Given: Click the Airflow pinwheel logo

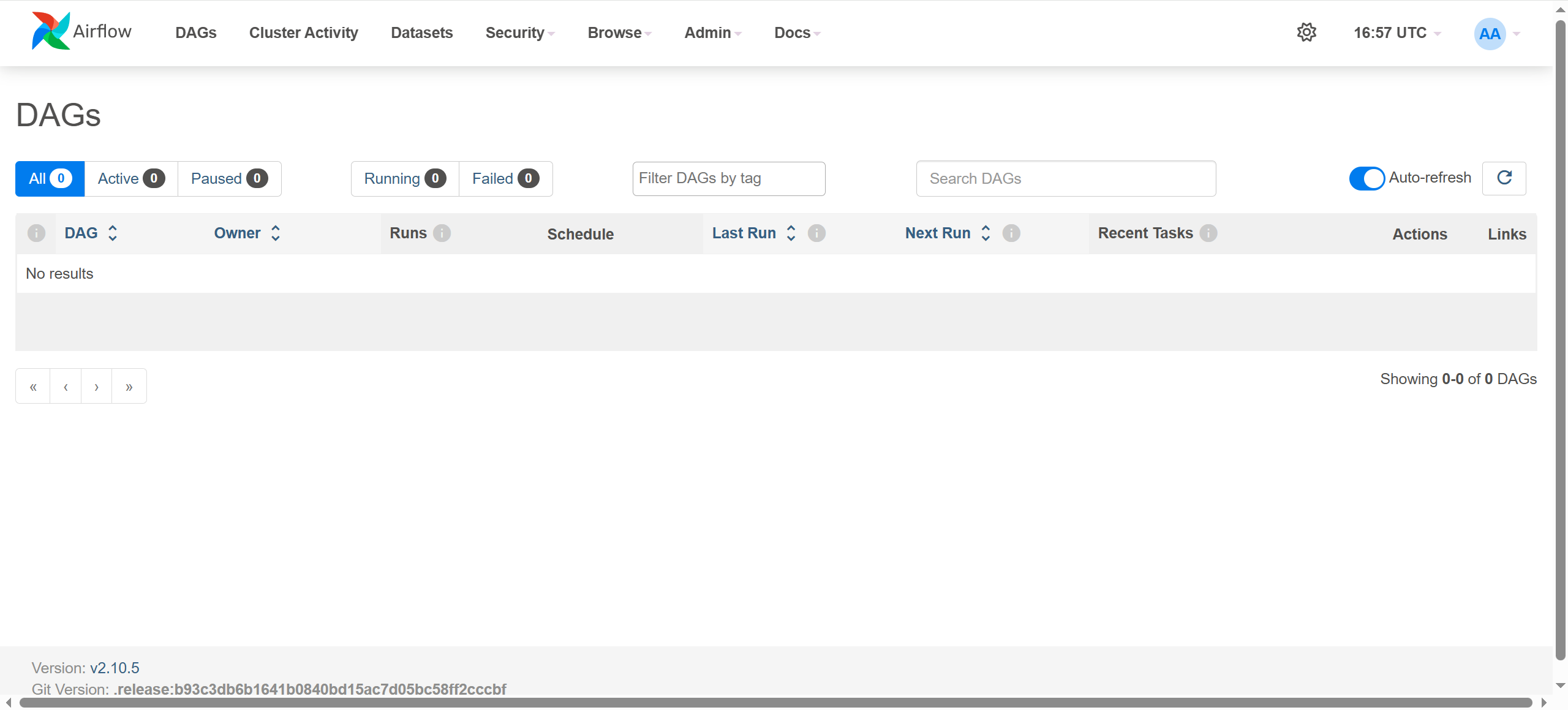Looking at the screenshot, I should click(x=50, y=31).
